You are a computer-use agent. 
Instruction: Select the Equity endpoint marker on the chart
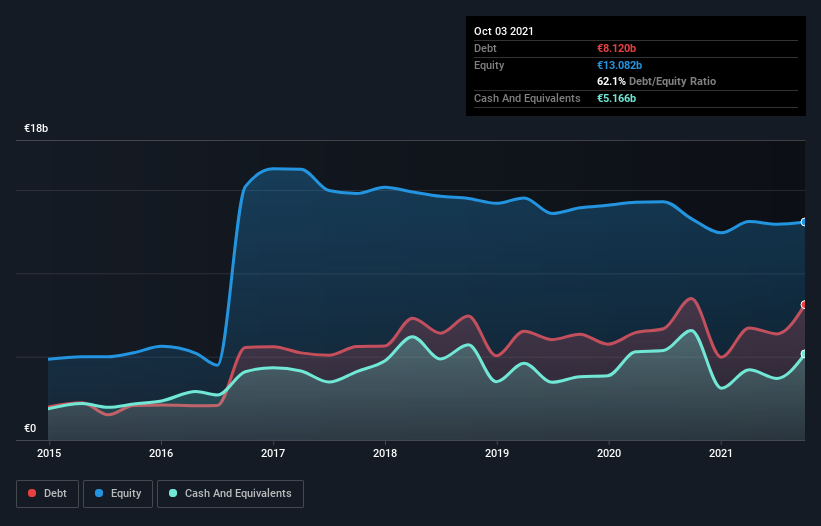804,222
